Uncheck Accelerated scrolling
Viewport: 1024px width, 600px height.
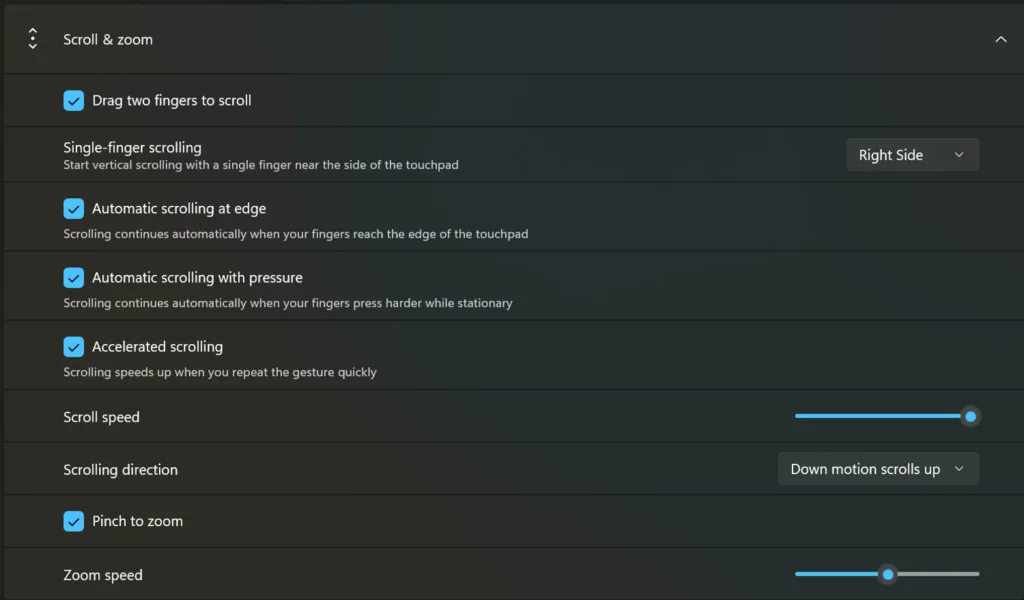(x=74, y=347)
